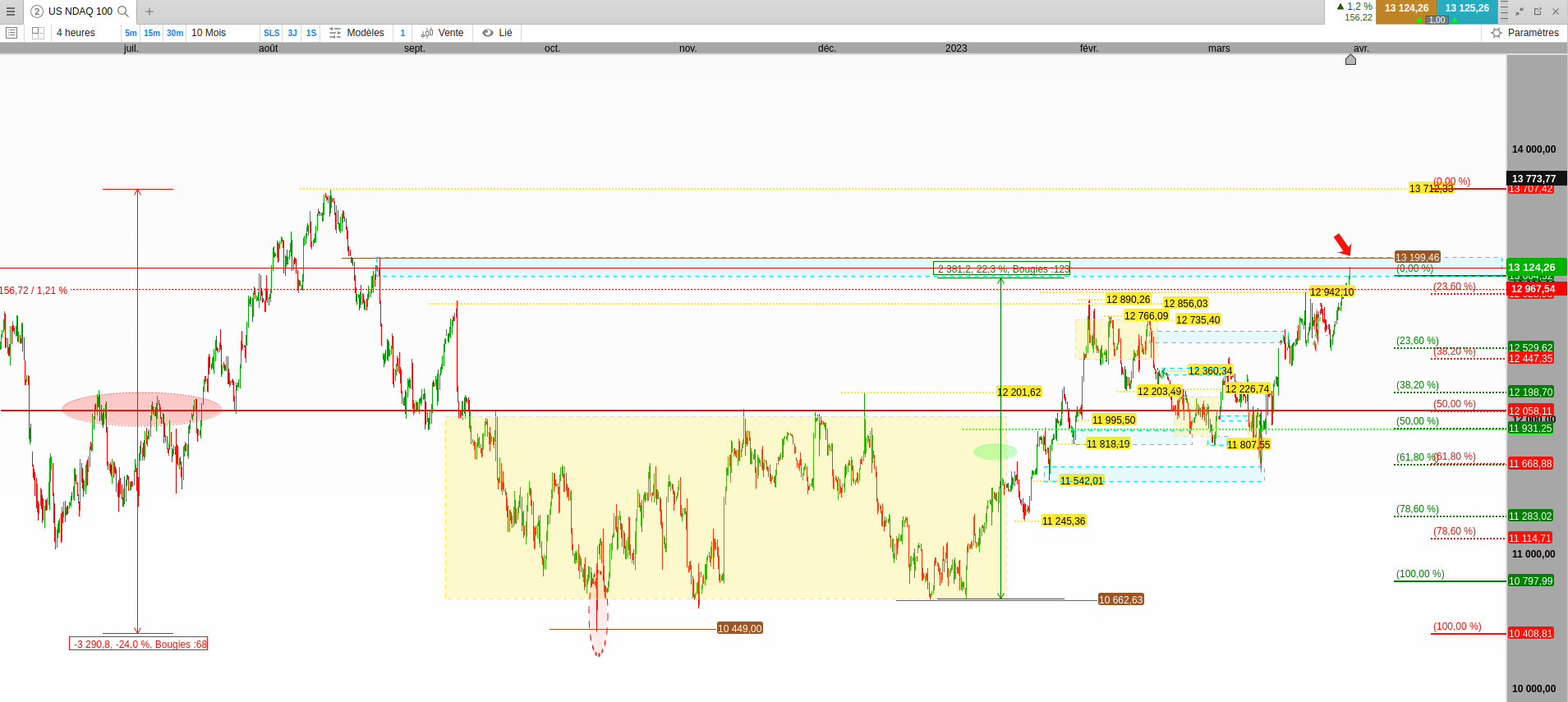1568x702 pixels.
Task: Open the Lié linked charts menu
Action: coord(505,33)
